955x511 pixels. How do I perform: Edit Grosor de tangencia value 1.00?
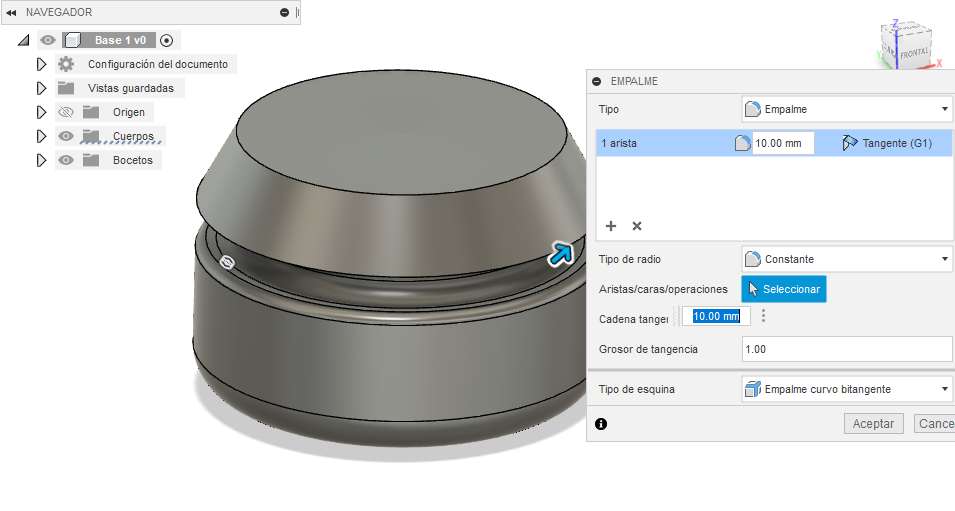coord(847,349)
